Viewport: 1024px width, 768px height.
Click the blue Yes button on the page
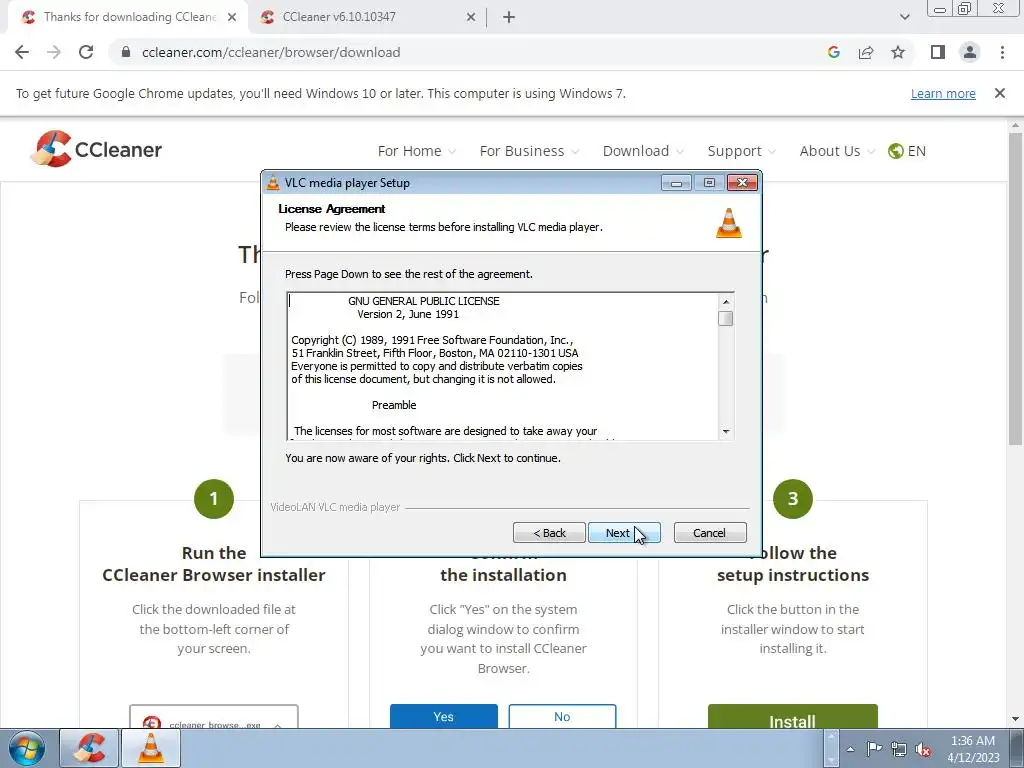[x=443, y=716]
